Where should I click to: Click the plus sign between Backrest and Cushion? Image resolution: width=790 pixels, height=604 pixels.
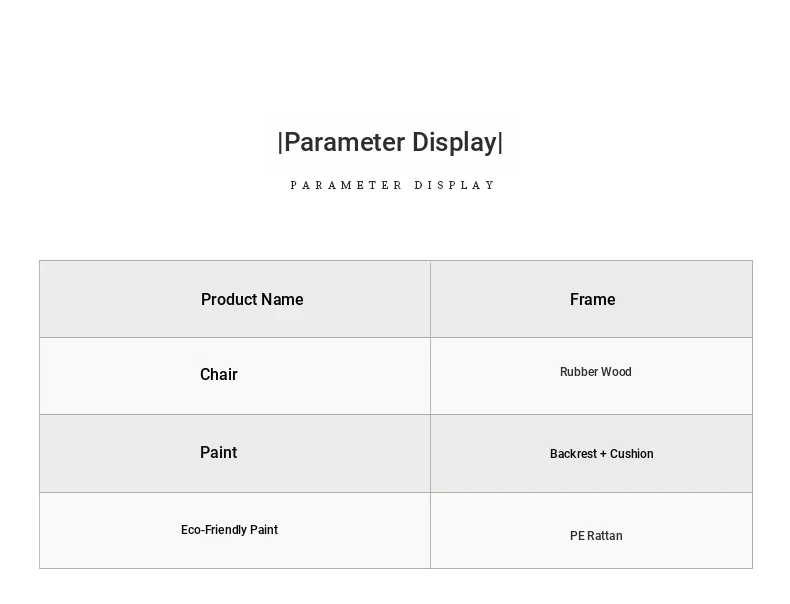click(603, 454)
